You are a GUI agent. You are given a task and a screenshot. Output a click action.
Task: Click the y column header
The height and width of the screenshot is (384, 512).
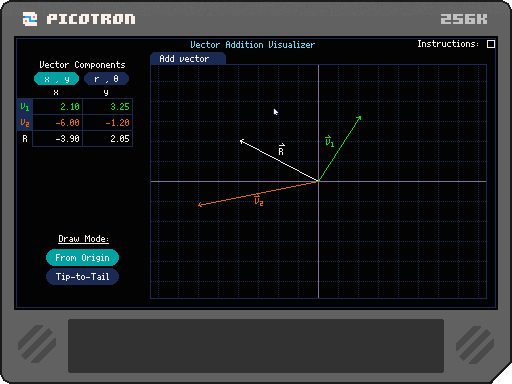[x=106, y=93]
